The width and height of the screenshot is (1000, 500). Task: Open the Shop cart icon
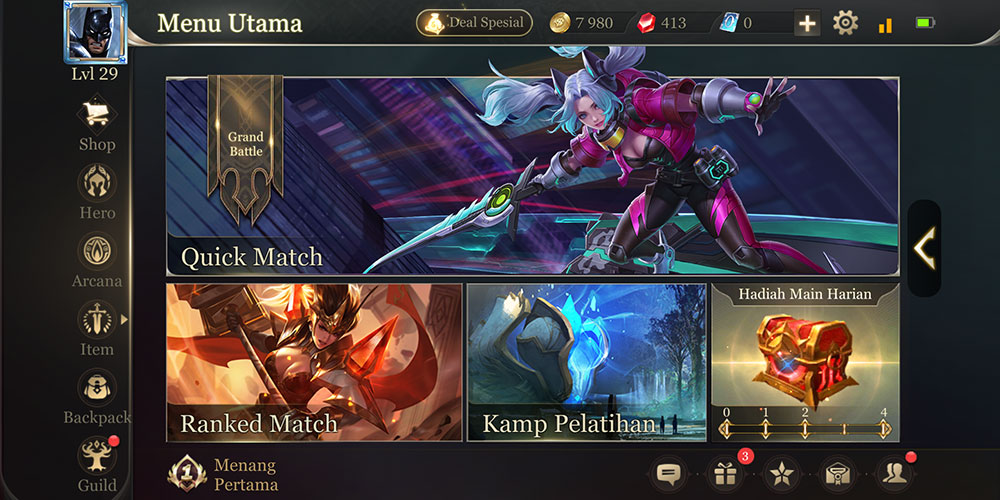tap(97, 115)
